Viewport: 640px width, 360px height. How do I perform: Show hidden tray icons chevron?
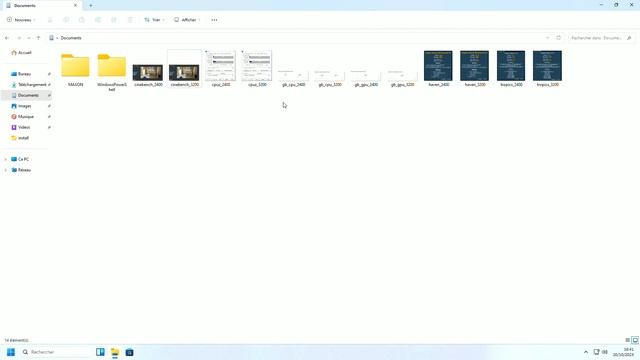pos(586,352)
